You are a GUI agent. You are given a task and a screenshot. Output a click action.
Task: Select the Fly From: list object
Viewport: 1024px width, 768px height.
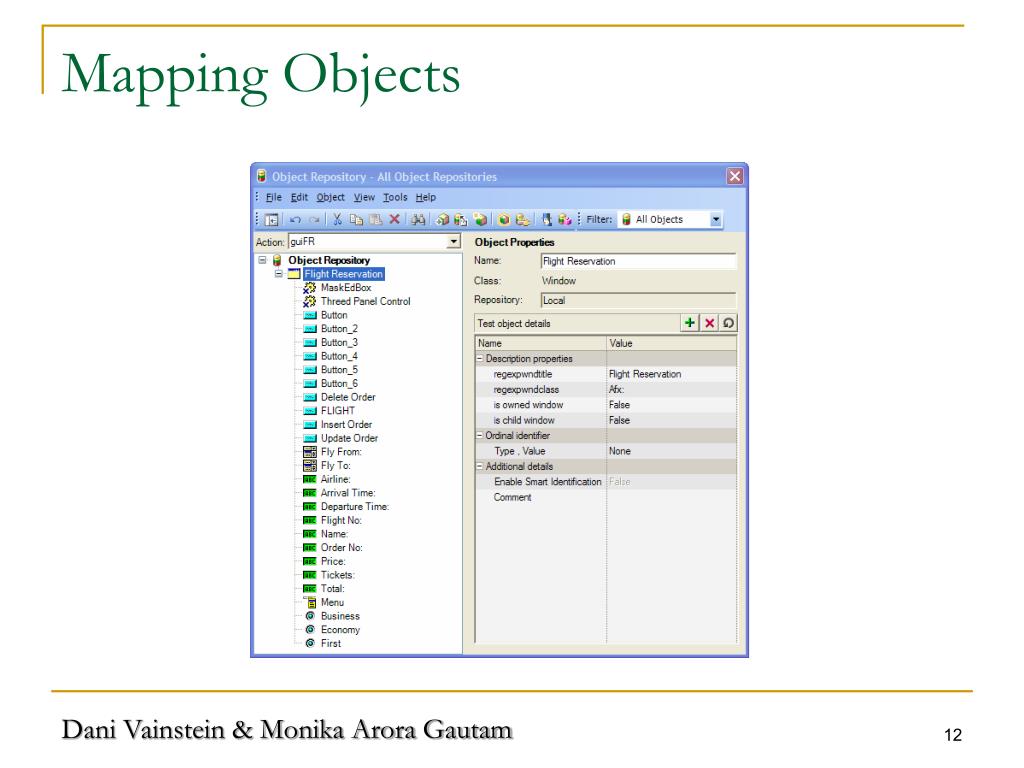(341, 452)
